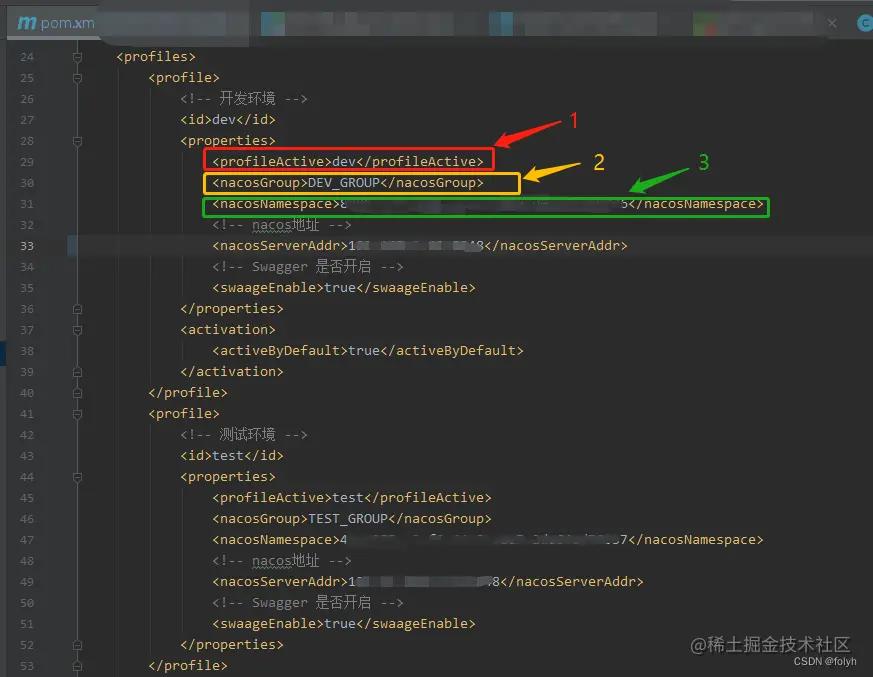Place cursor in <id>dev</id> line

[x=228, y=120]
